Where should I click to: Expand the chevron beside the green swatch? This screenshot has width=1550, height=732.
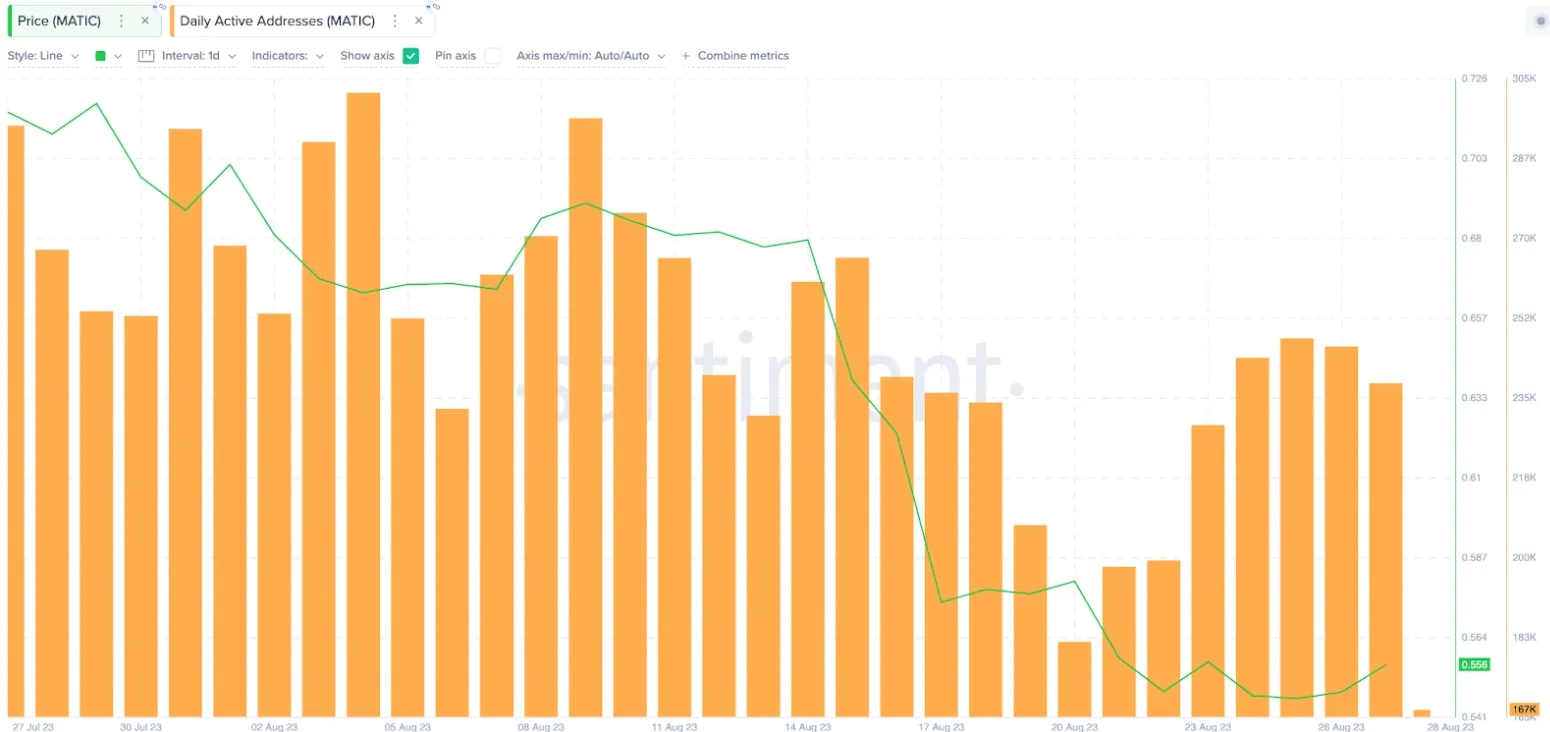[x=118, y=56]
